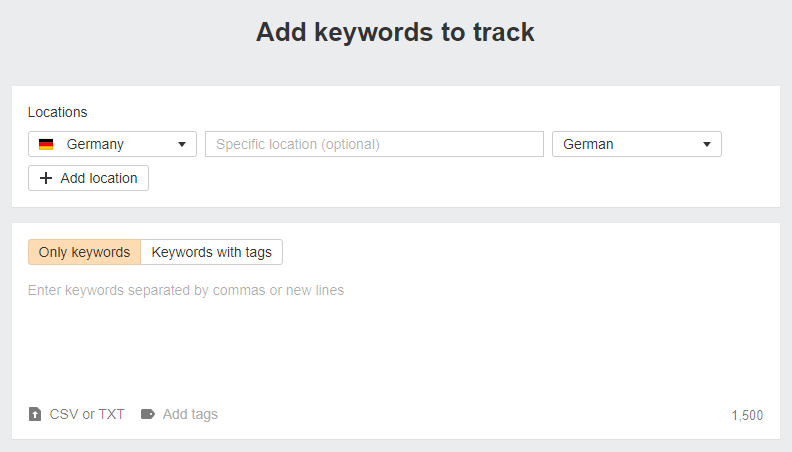The width and height of the screenshot is (792, 452).
Task: Open the country selector showing Germany
Action: [x=112, y=144]
